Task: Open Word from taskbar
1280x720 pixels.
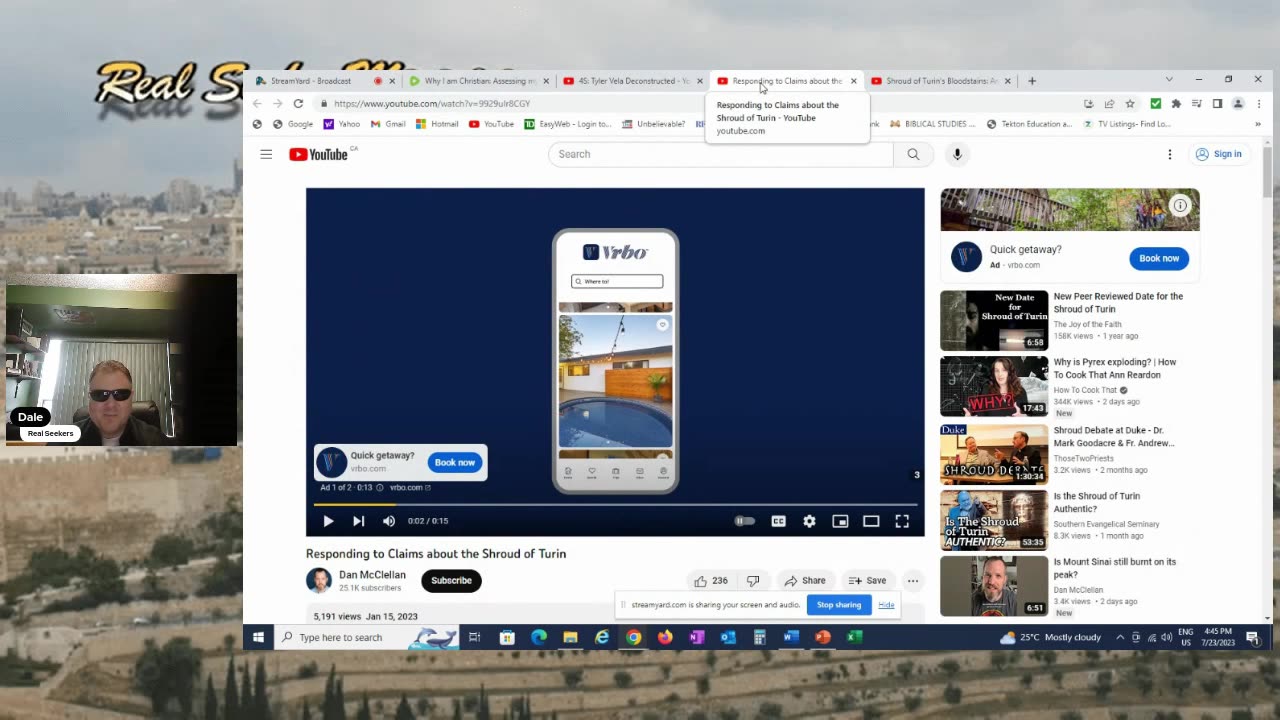Action: [791, 637]
